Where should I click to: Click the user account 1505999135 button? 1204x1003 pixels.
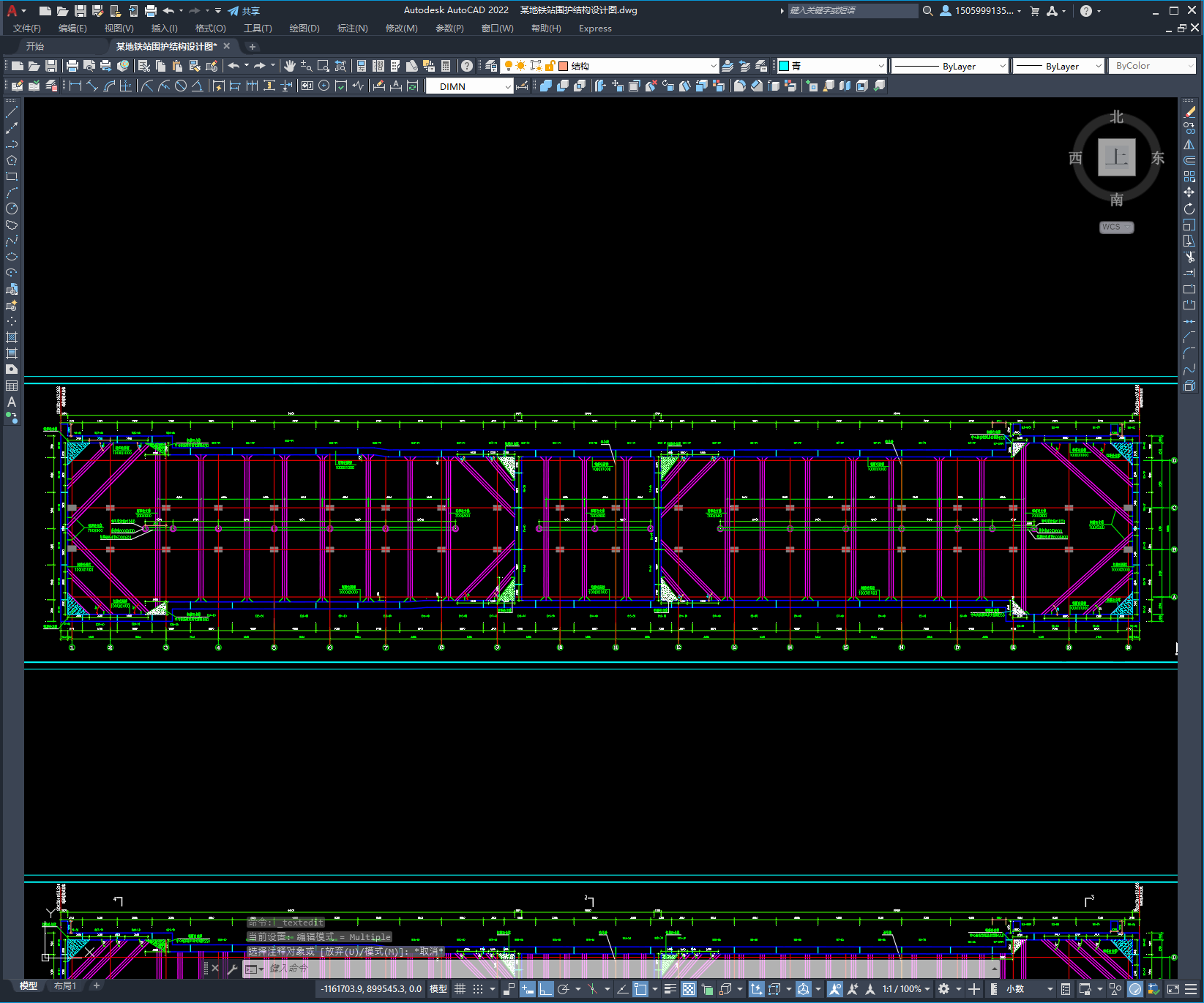981,11
